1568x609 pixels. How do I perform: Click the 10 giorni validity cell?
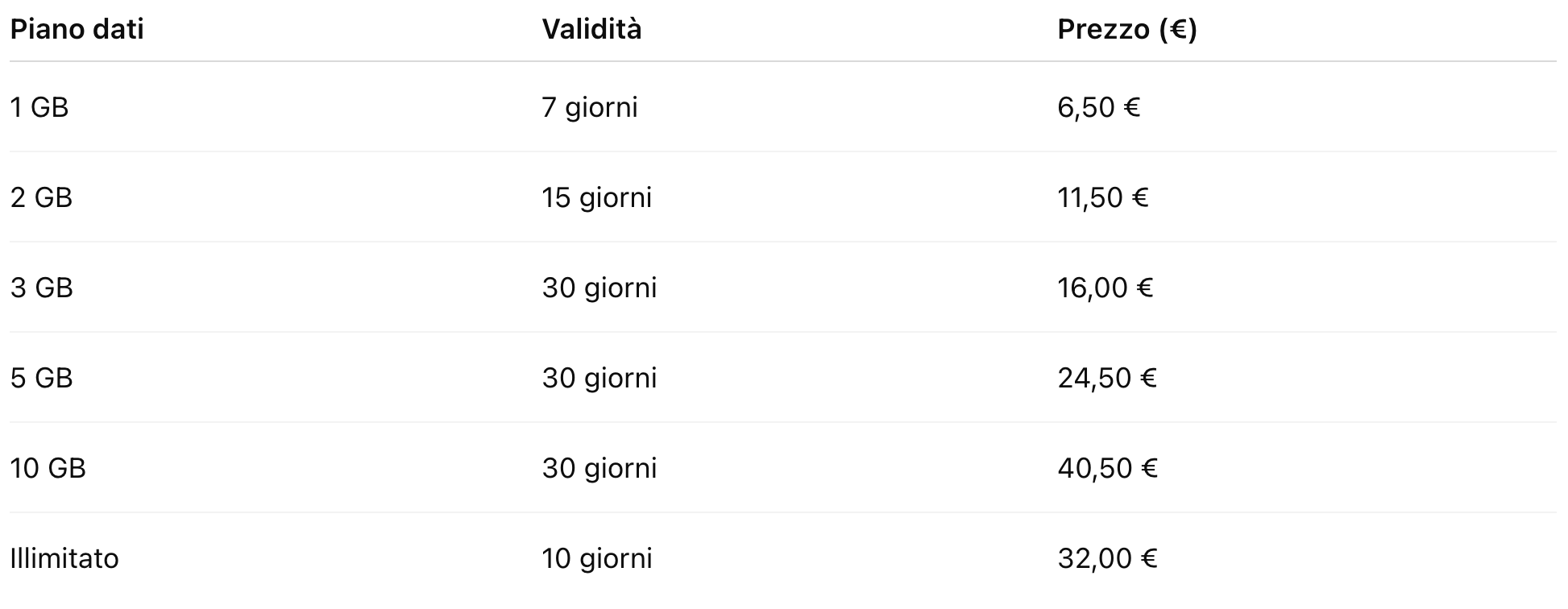coord(596,558)
